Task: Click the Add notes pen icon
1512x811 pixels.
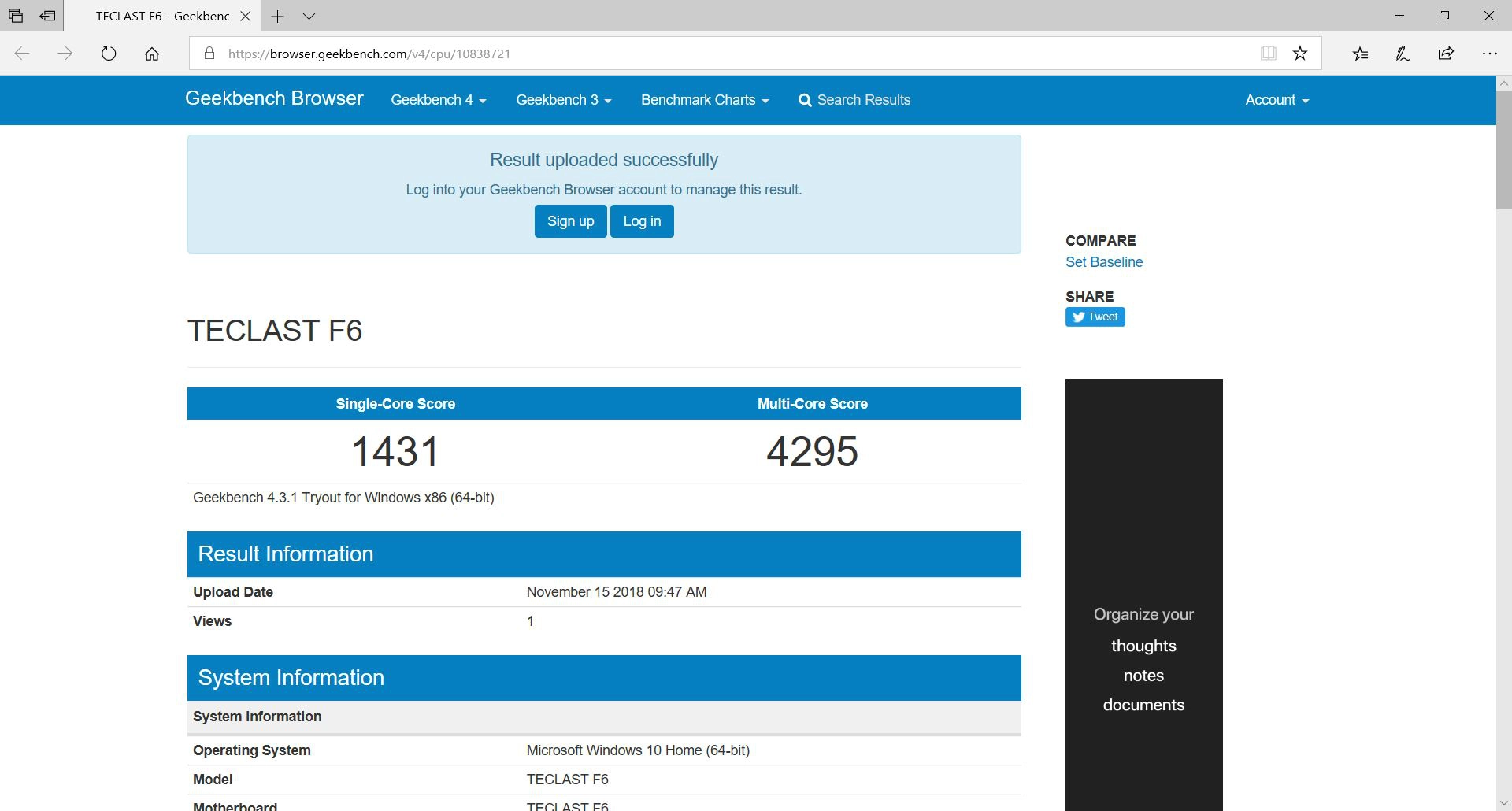Action: click(1403, 54)
